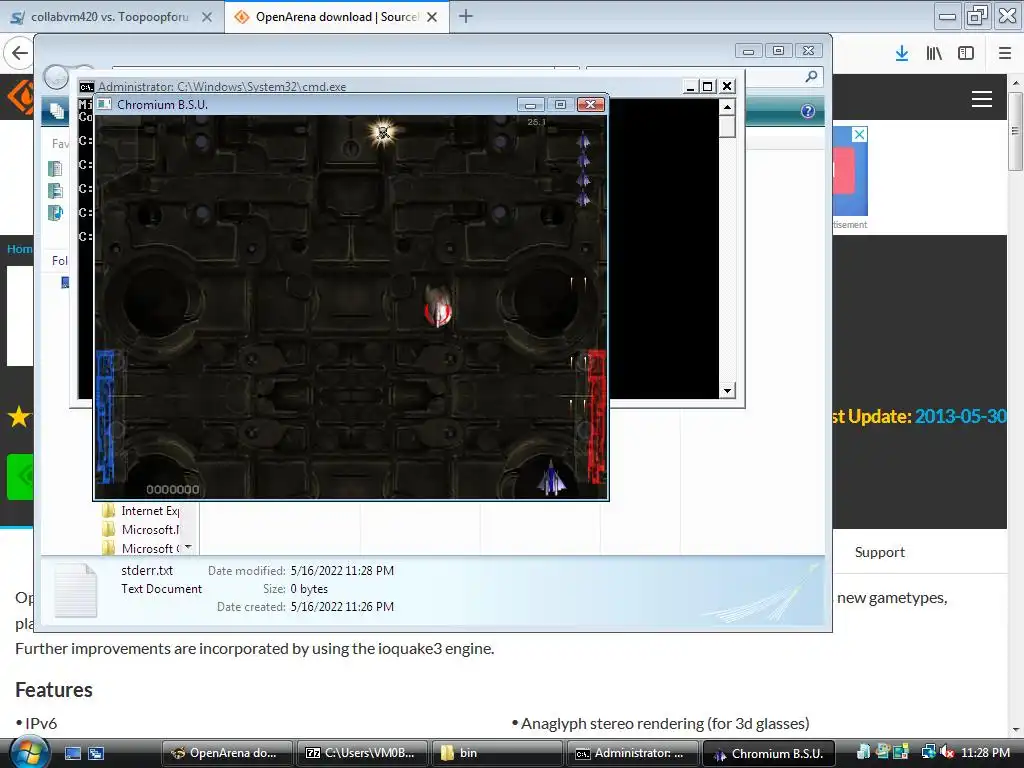Close the OpenArena download tab
Image resolution: width=1024 pixels, height=768 pixels.
432,17
